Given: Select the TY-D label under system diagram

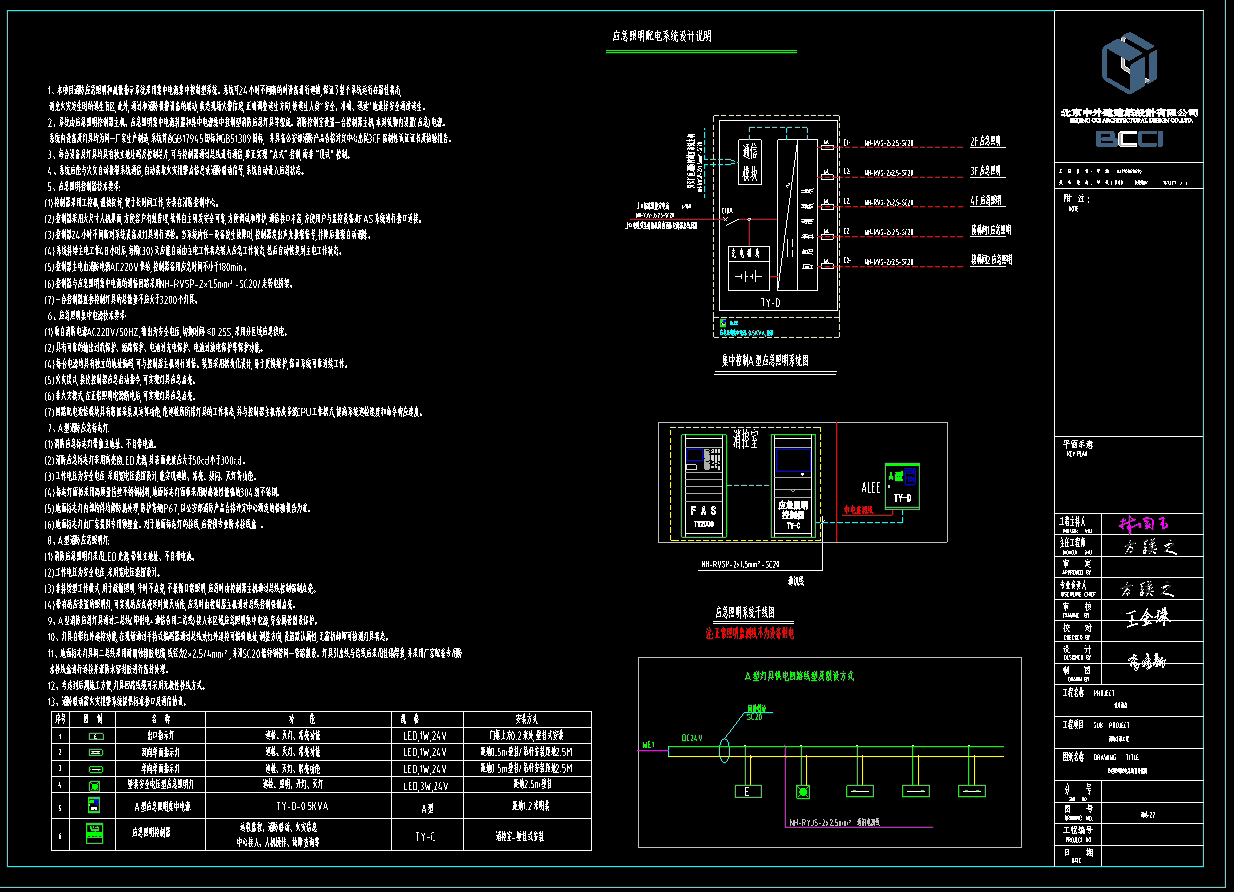Looking at the screenshot, I should coord(769,301).
